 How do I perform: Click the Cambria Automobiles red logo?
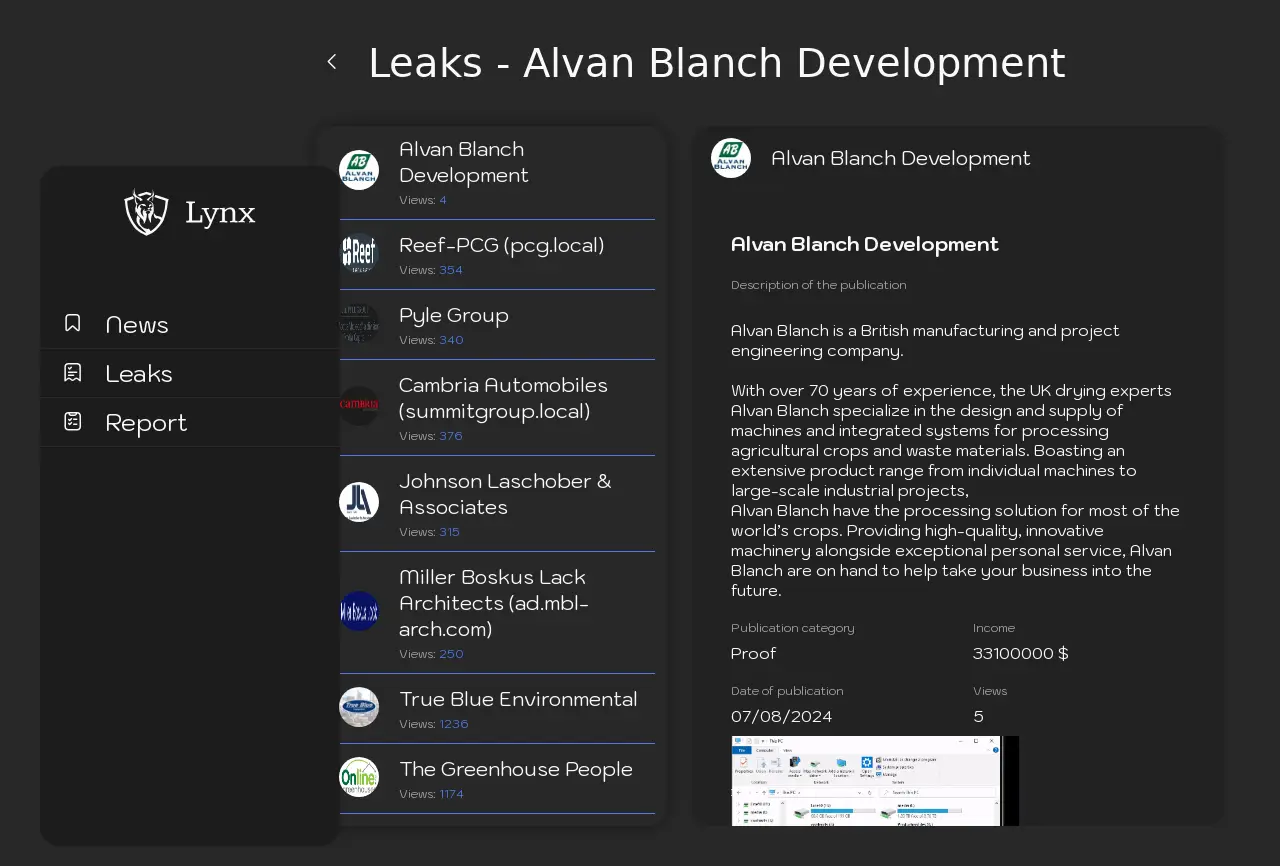[x=359, y=406]
